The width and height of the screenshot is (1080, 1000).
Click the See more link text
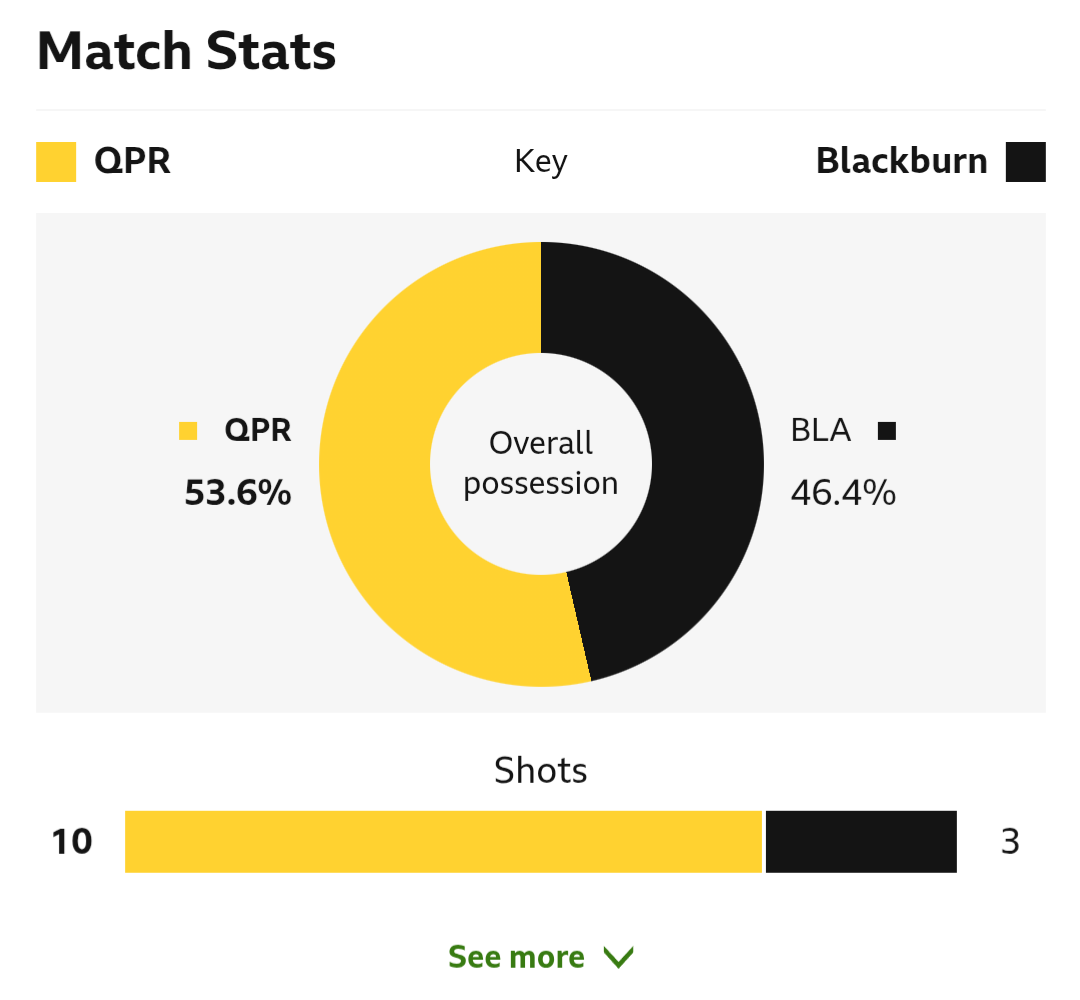(517, 957)
